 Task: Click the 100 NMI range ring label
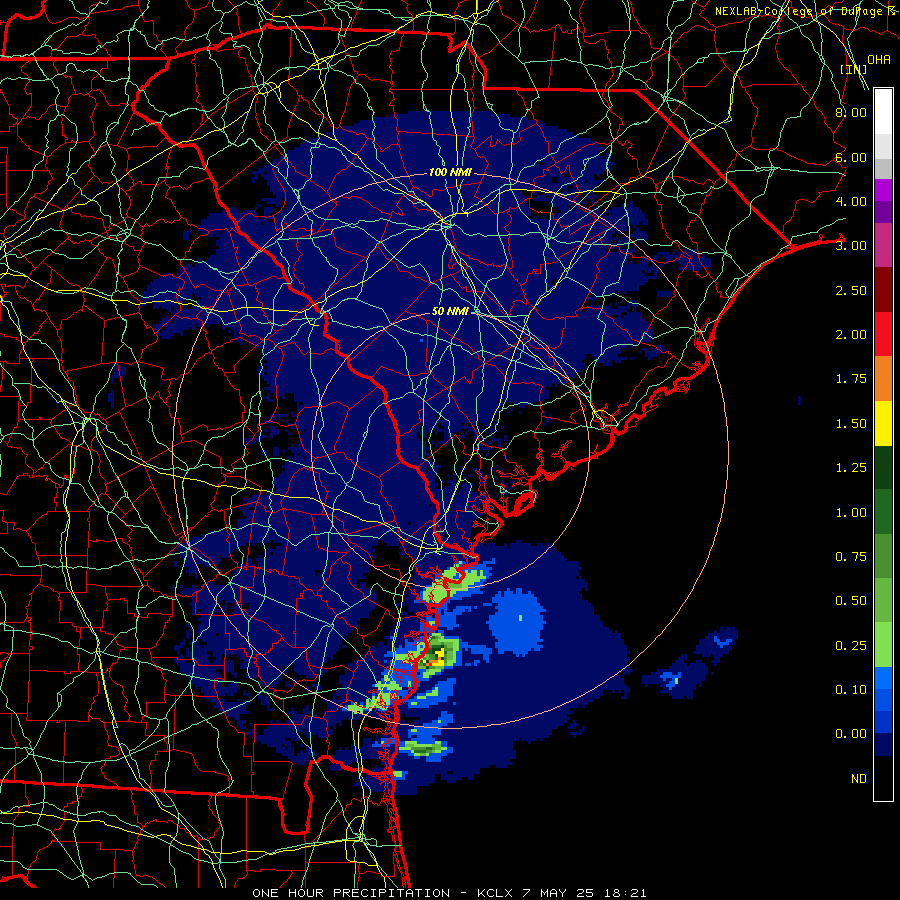[451, 172]
